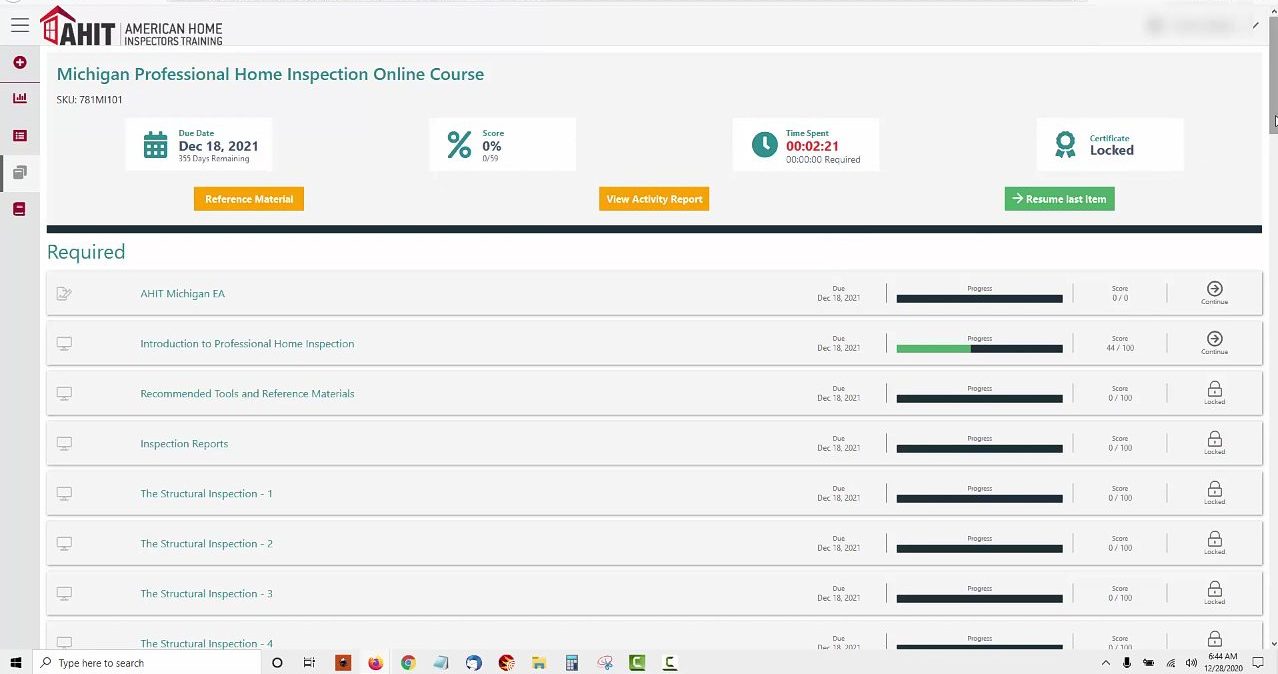Continue Introduction to Professional Home Inspection arrow
The width and height of the screenshot is (1278, 674).
click(x=1214, y=343)
